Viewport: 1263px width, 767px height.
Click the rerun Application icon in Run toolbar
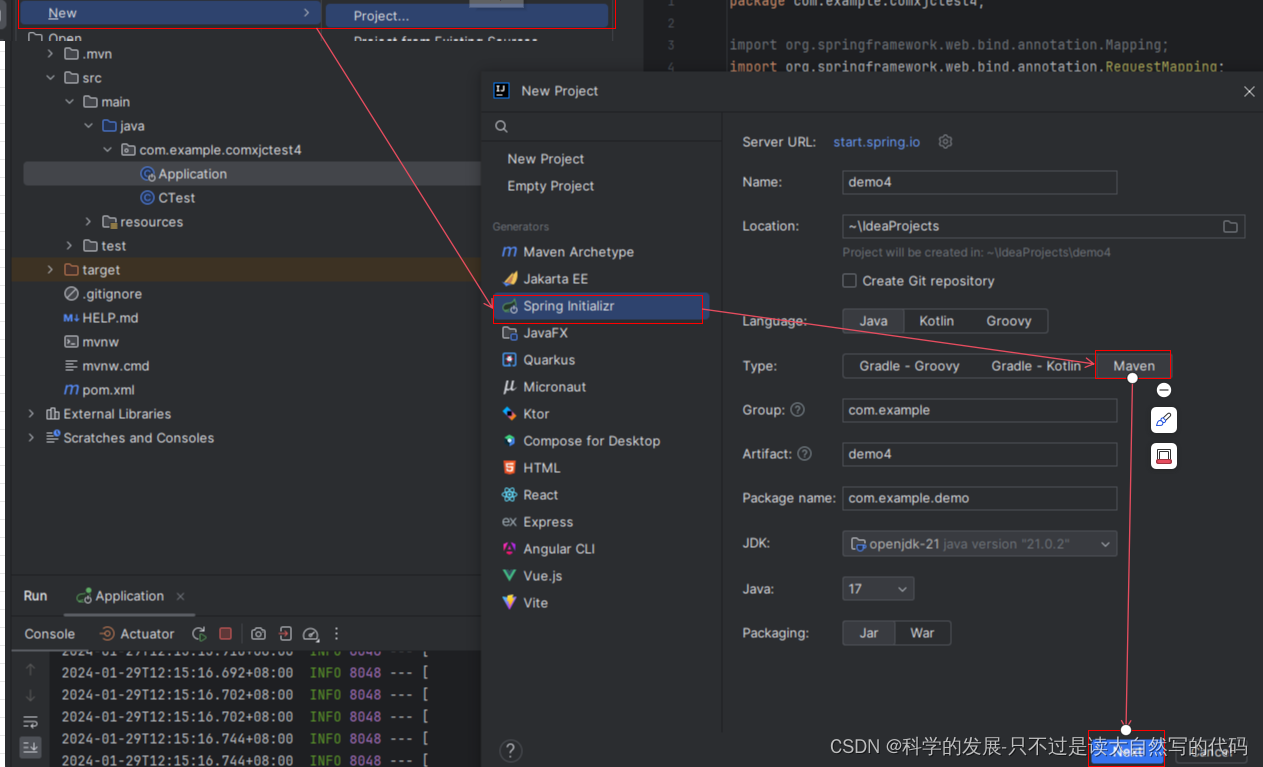[199, 634]
